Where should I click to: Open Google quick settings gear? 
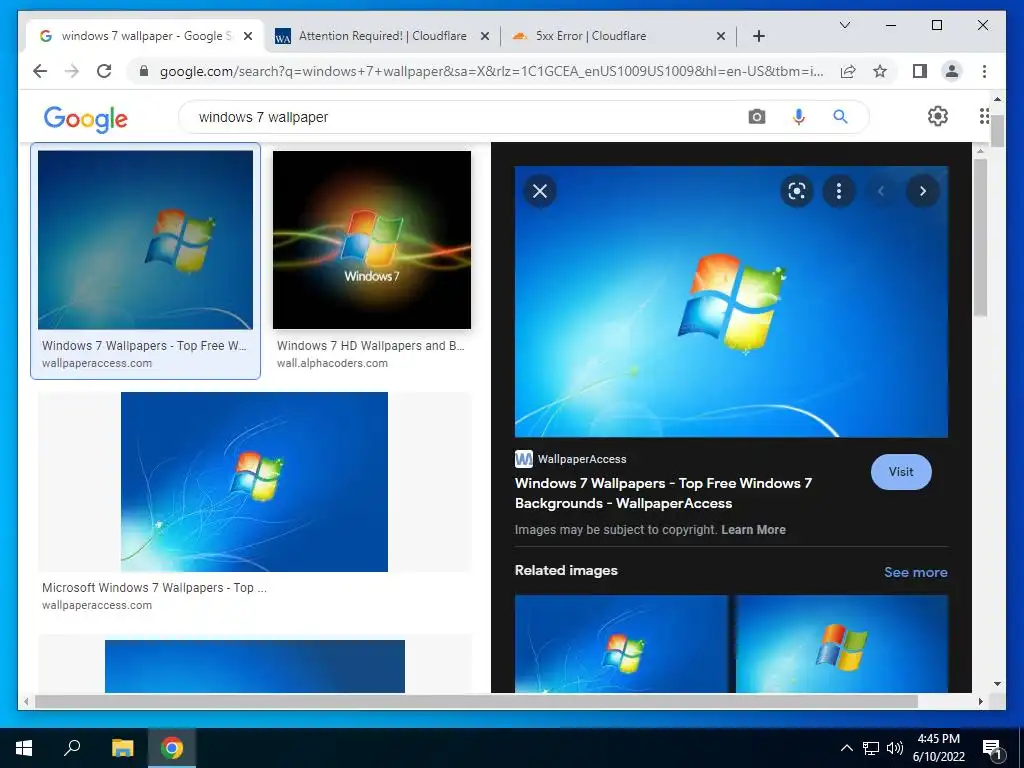click(x=937, y=116)
